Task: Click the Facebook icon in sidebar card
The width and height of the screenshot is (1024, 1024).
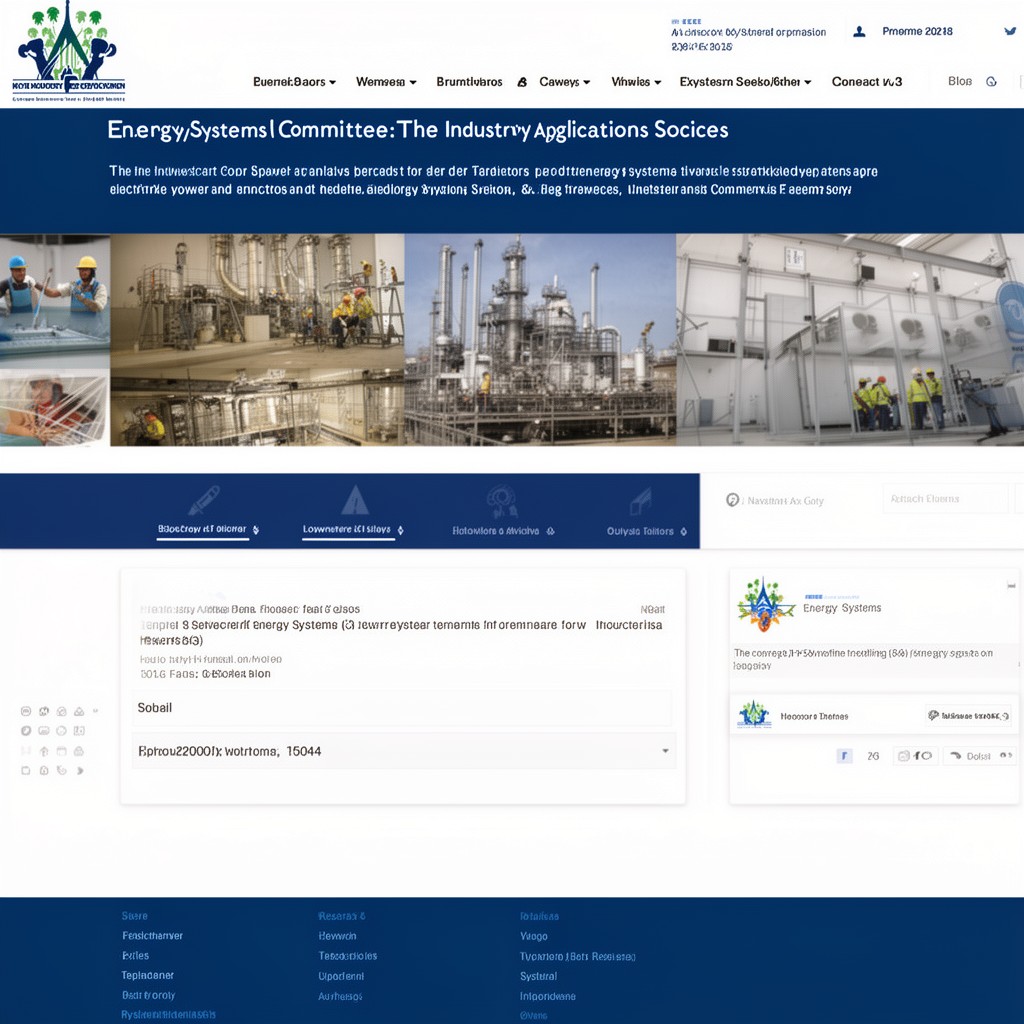Action: coord(844,756)
